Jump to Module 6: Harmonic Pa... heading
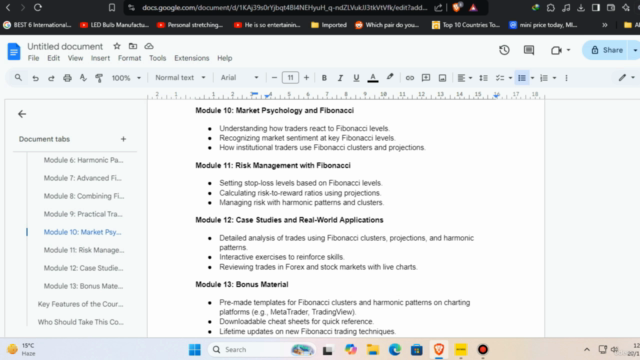 83,160
